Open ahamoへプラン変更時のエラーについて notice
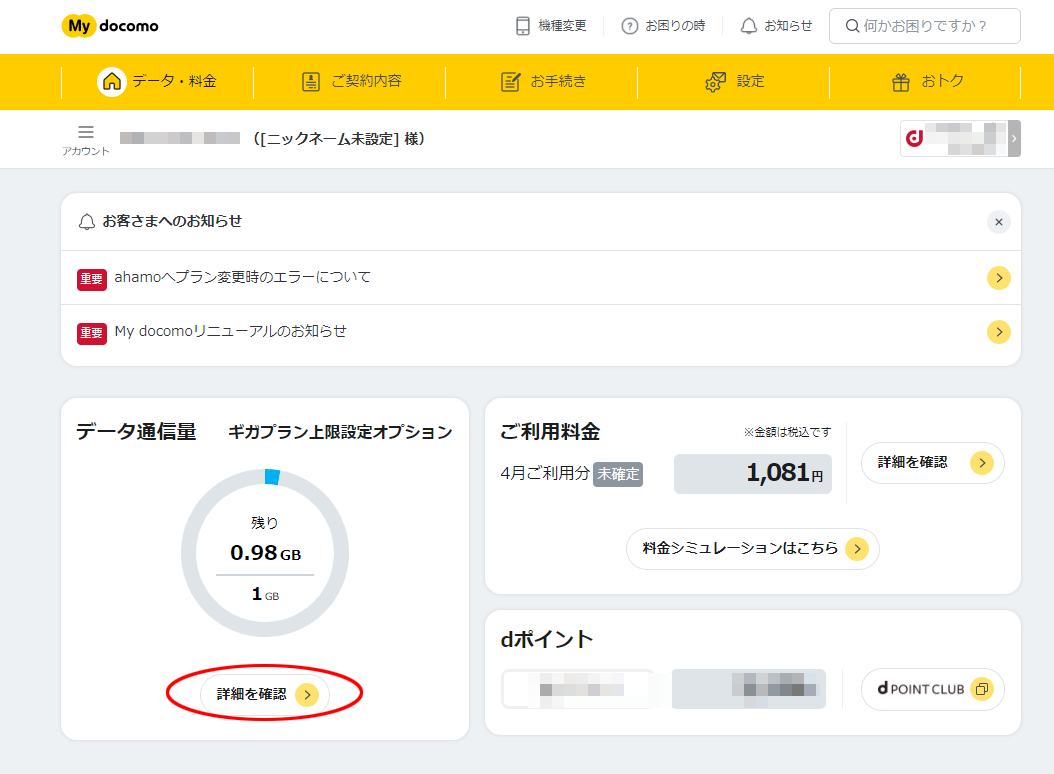This screenshot has width=1054, height=774. [x=541, y=278]
